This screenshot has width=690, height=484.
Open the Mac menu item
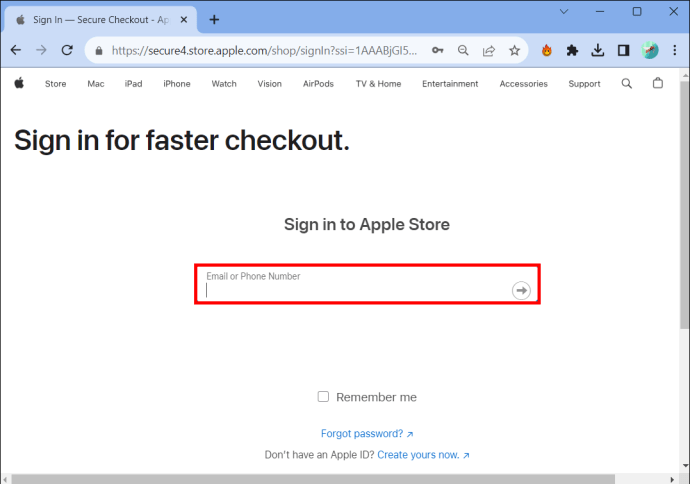click(96, 84)
